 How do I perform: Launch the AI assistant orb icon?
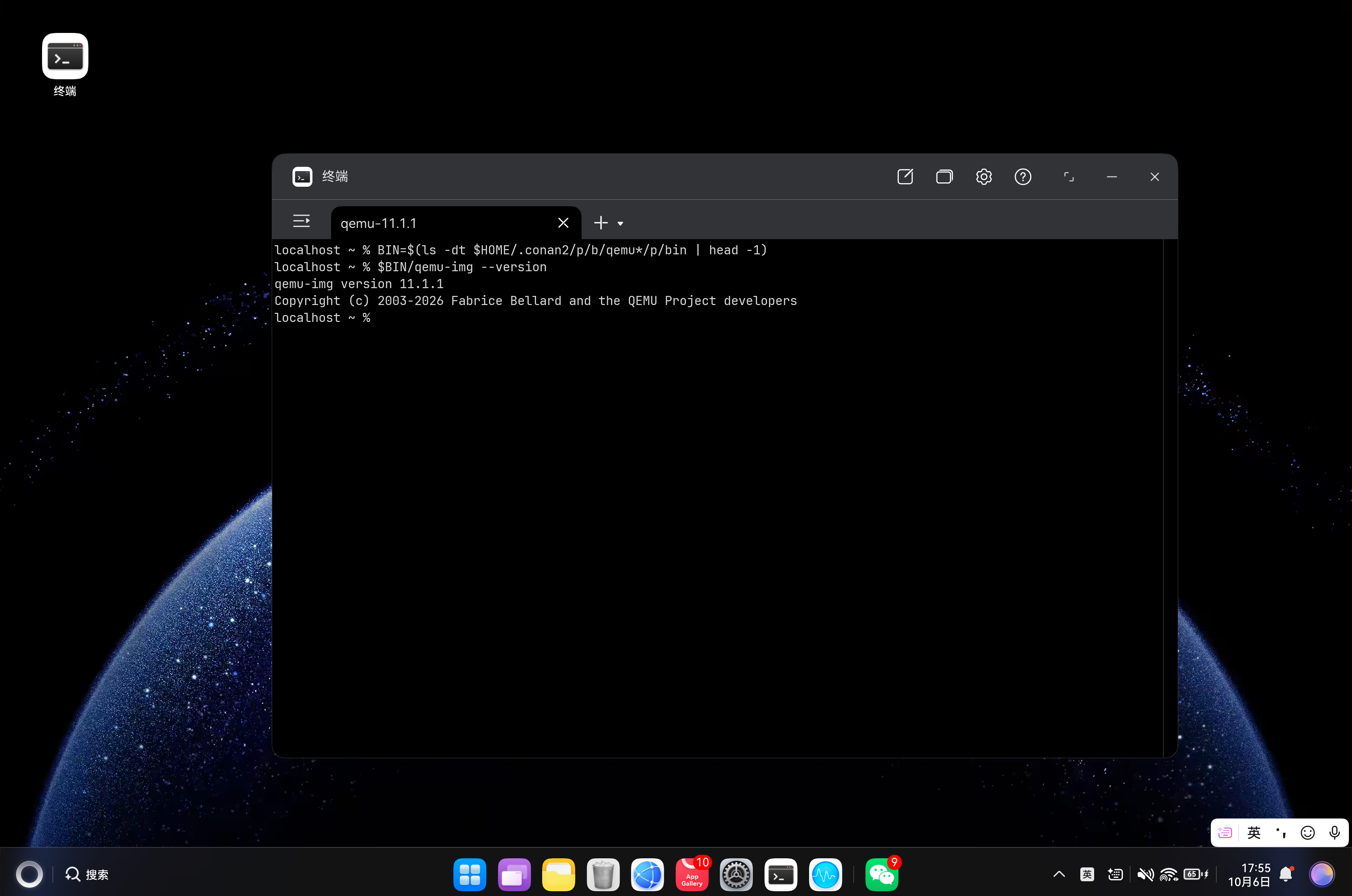1322,874
